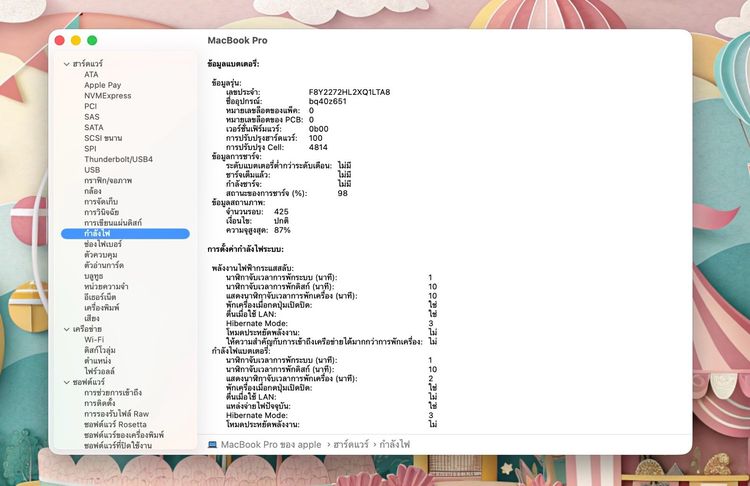Image resolution: width=750 pixels, height=486 pixels.
Task: Click serial number F8Y2272HL2XQ1LTA8
Action: click(349, 92)
